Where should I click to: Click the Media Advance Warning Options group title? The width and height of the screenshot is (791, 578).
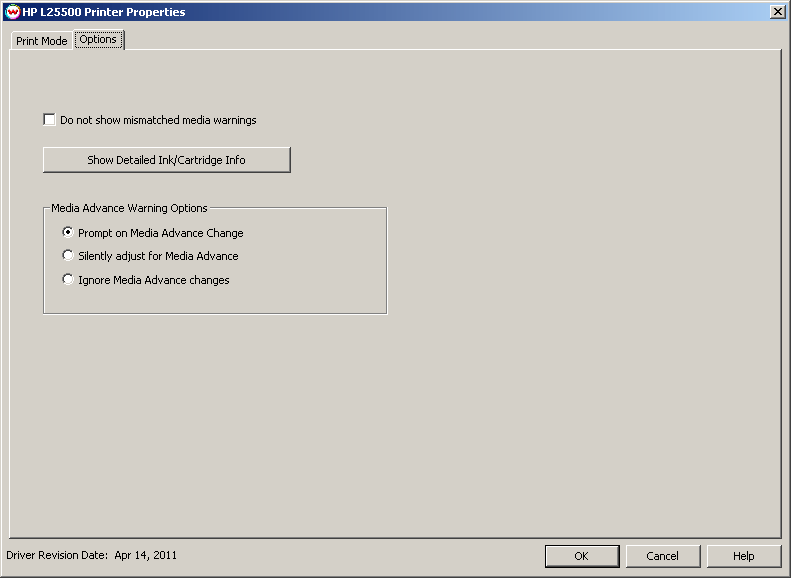click(x=129, y=208)
